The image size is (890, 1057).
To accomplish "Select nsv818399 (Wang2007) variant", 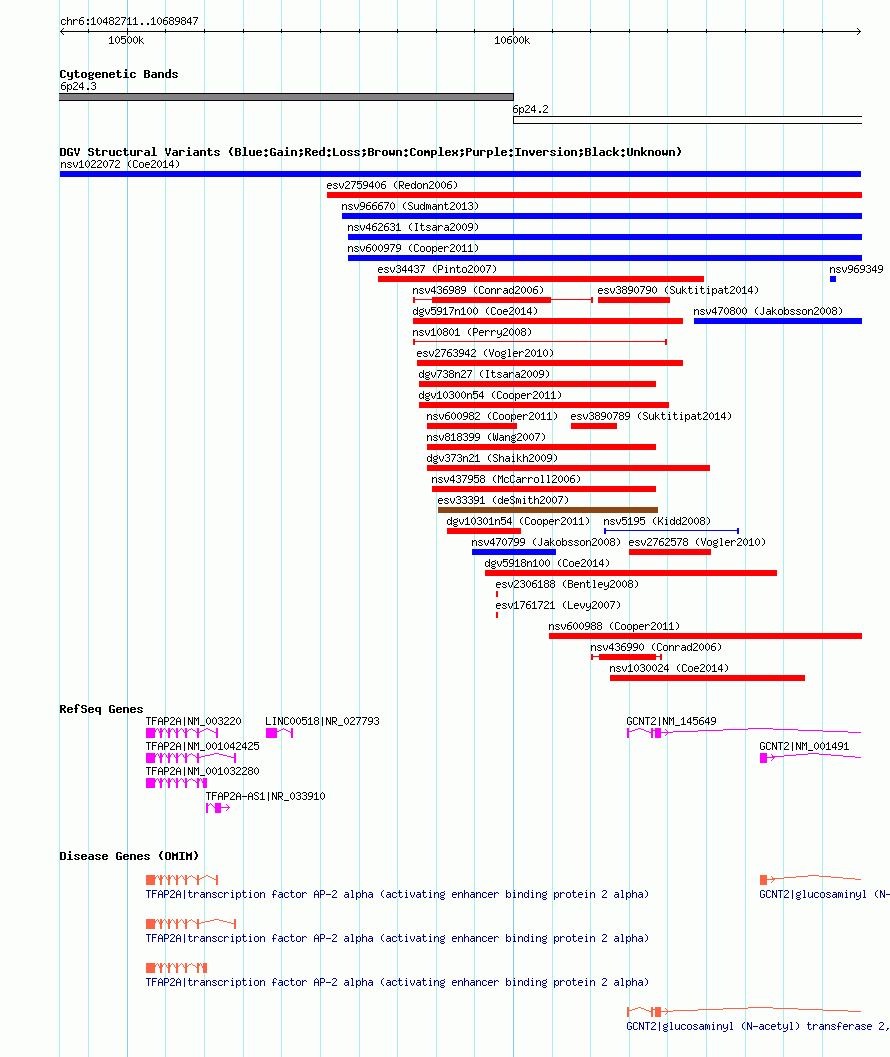I will [x=541, y=447].
